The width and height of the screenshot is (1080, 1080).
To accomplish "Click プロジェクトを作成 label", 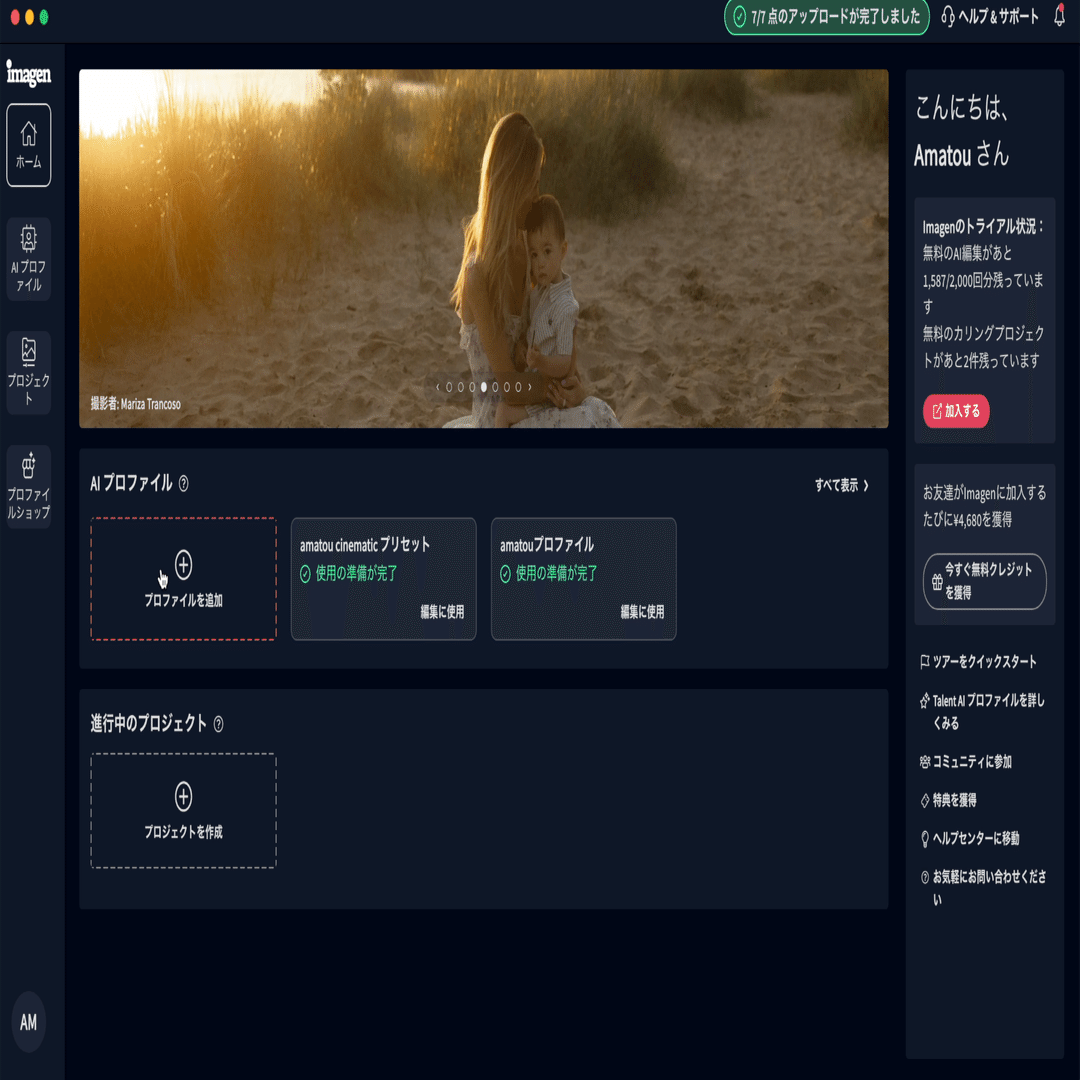I will click(x=183, y=832).
